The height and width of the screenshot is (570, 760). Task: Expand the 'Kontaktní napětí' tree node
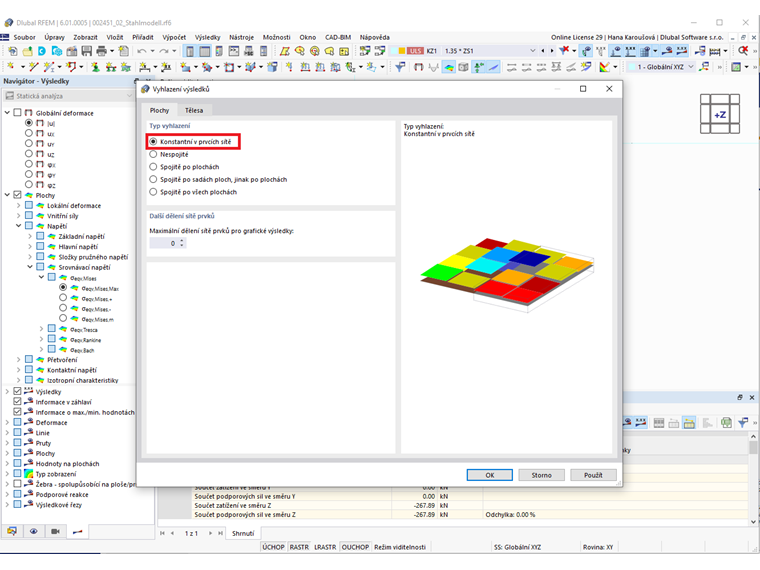point(18,370)
